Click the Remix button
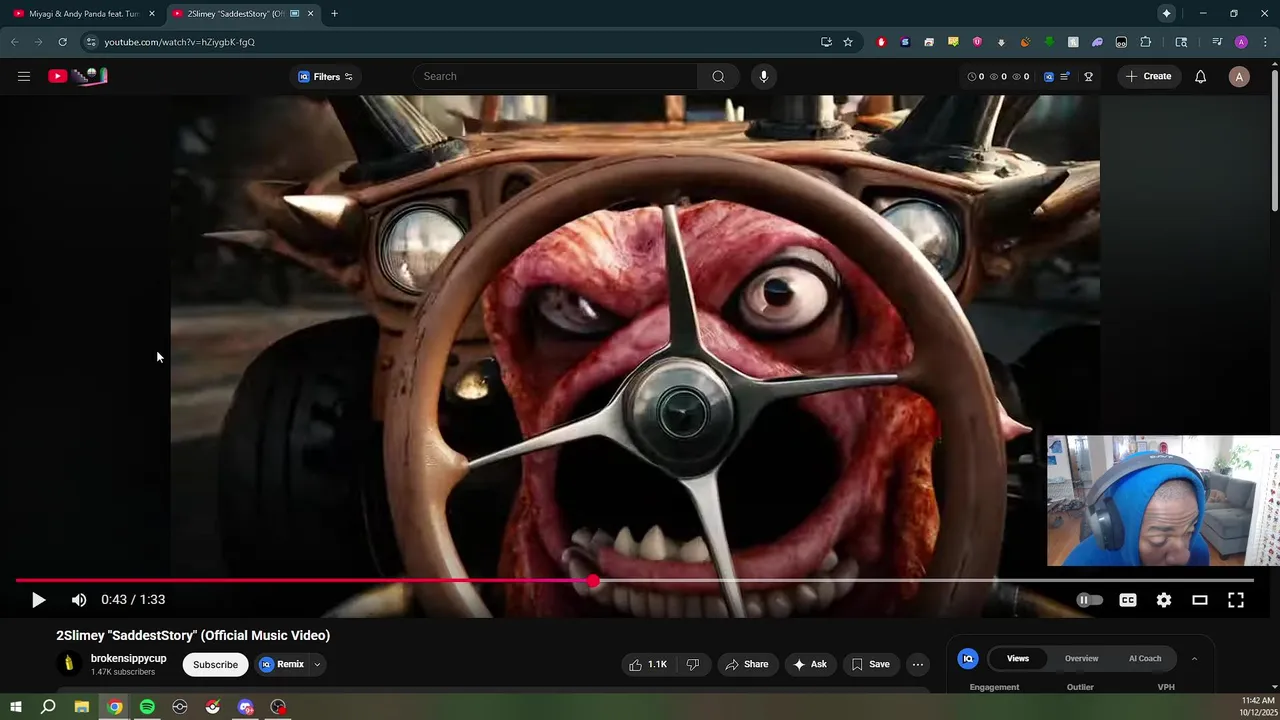This screenshot has width=1280, height=720. (282, 664)
